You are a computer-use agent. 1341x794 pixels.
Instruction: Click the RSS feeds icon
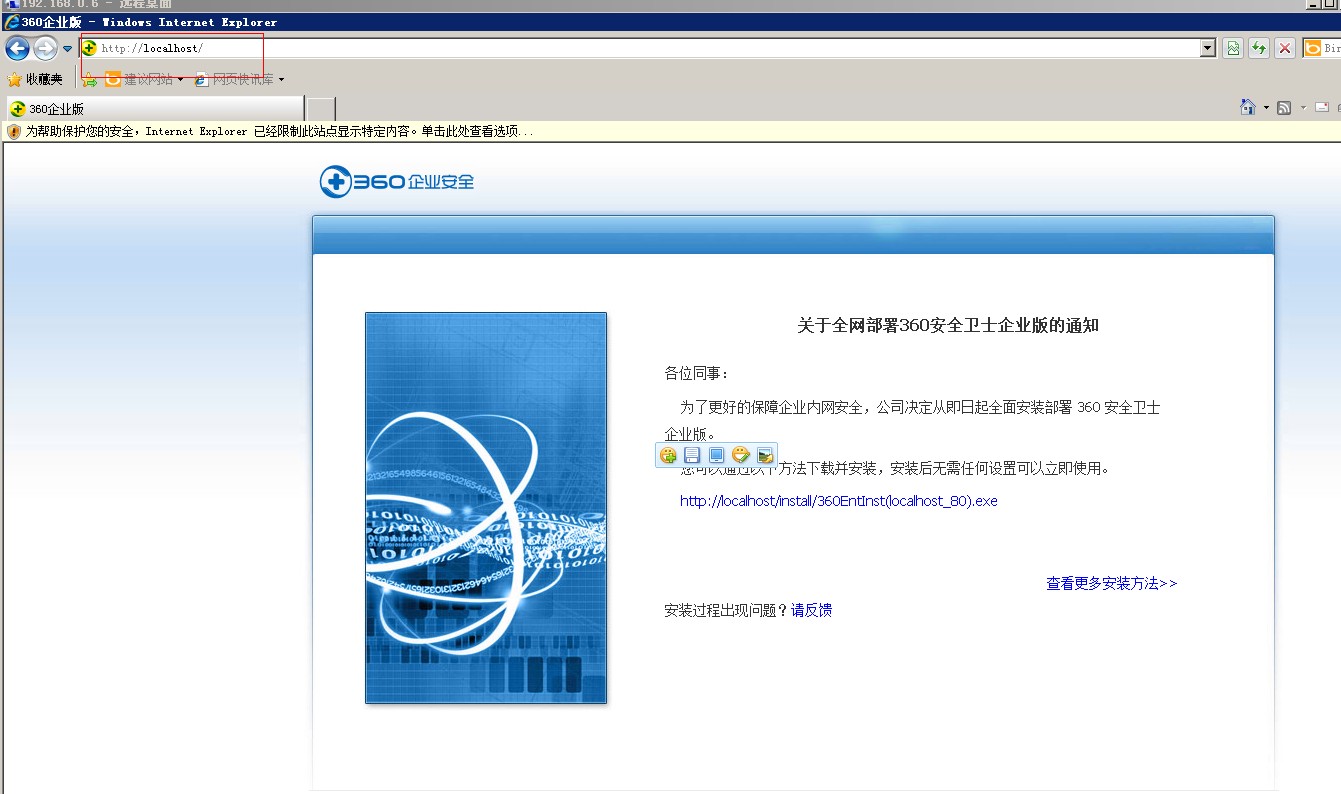point(1285,107)
